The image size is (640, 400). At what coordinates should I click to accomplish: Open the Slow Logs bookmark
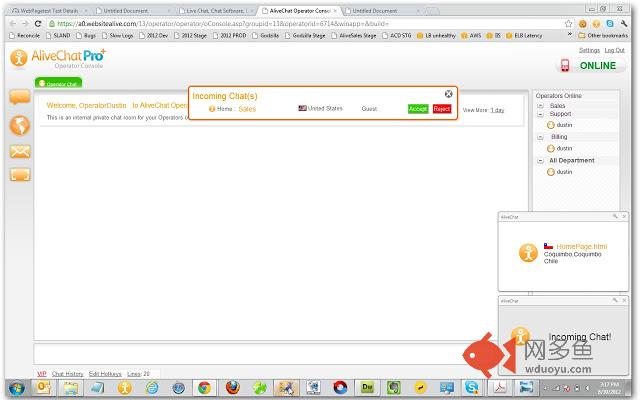pos(118,36)
